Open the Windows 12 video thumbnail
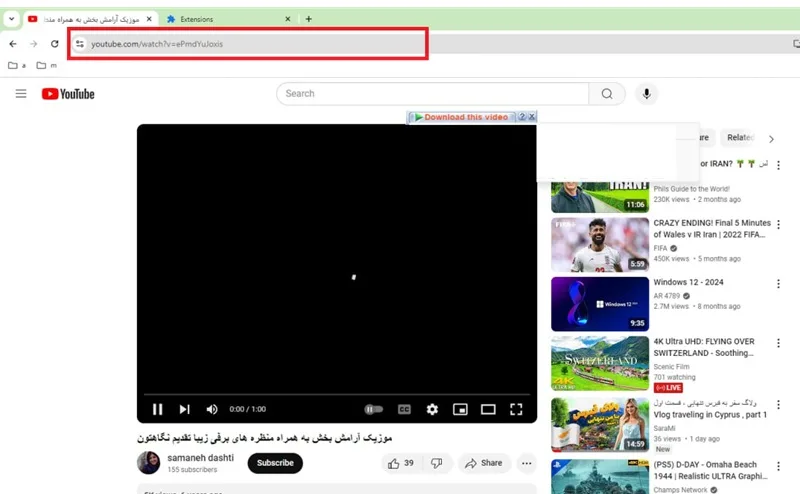Image resolution: width=800 pixels, height=494 pixels. pos(600,304)
